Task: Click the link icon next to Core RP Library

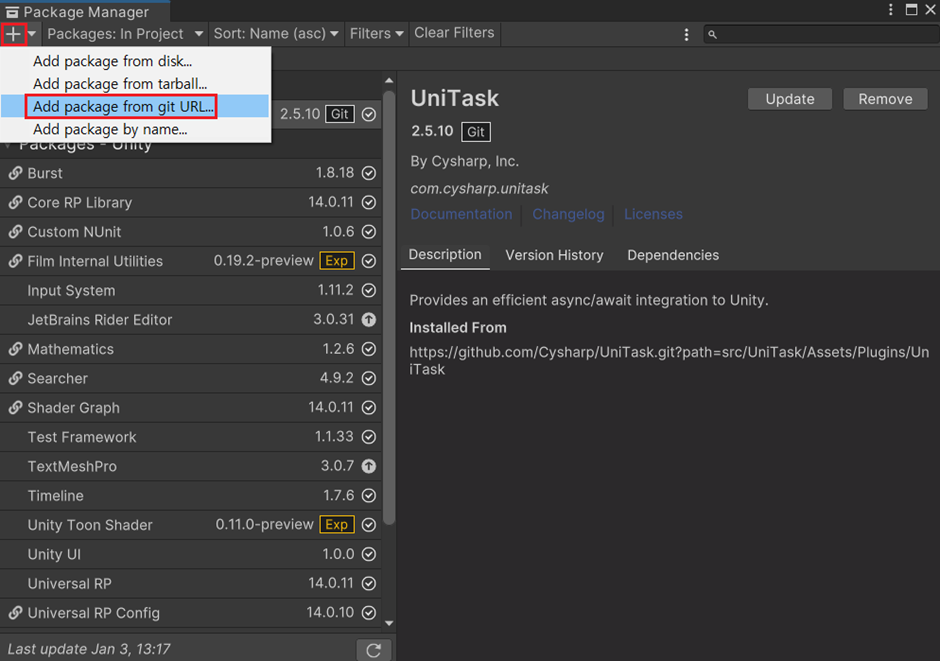Action: click(15, 203)
